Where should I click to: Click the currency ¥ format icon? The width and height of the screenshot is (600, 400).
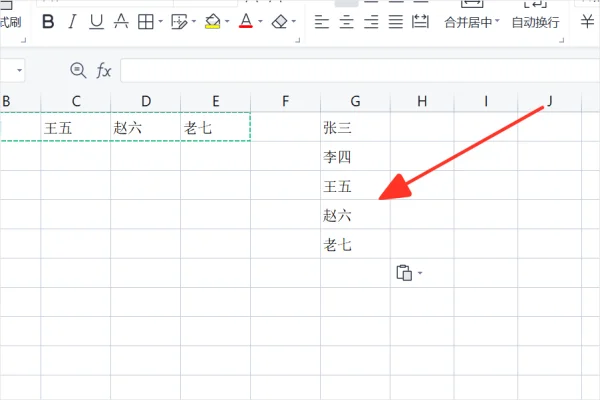coord(587,21)
